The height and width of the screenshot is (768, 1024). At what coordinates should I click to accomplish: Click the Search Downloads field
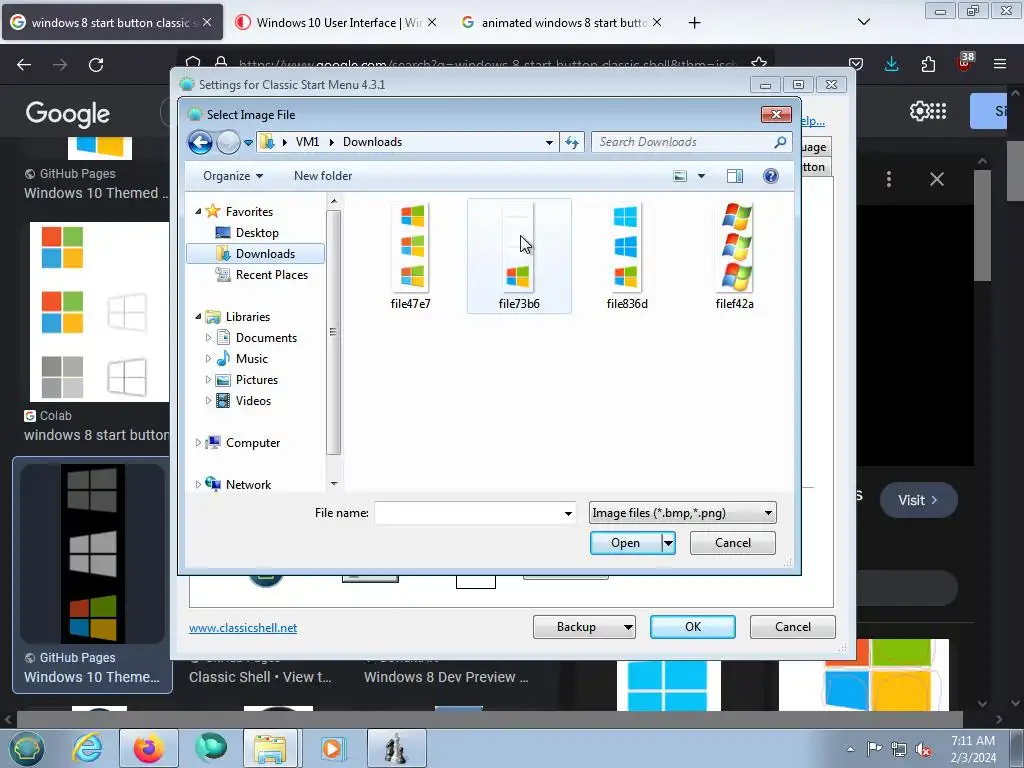pos(691,142)
